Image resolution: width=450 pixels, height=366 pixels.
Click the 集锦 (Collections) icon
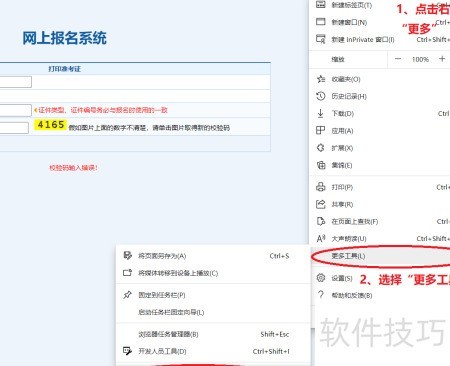[x=321, y=165]
